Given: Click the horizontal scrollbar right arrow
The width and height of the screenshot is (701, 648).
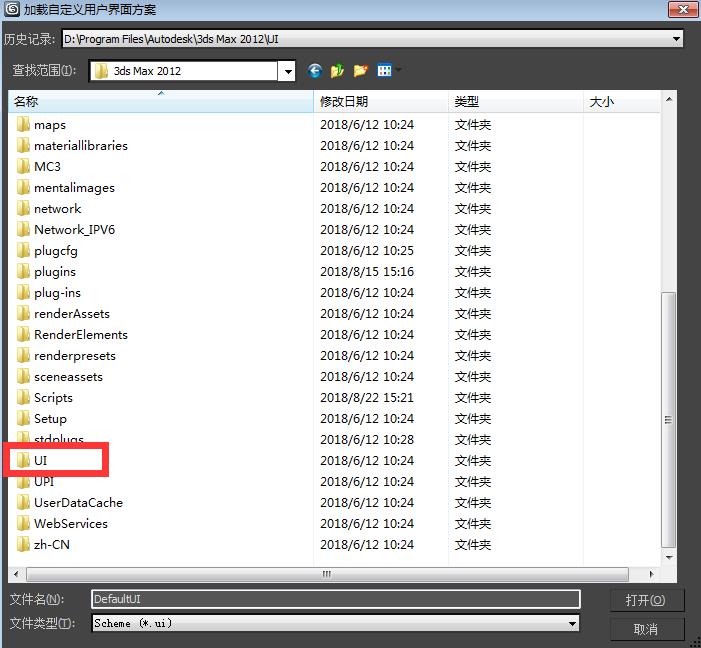Looking at the screenshot, I should 651,574.
